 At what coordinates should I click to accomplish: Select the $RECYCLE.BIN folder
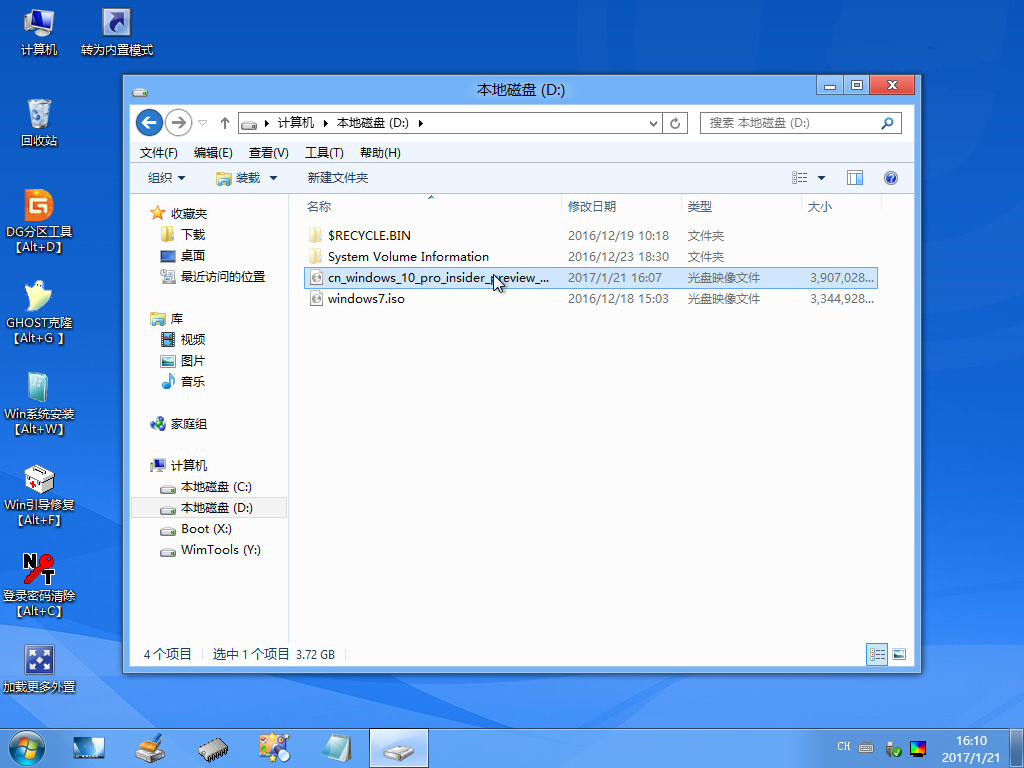coord(590,236)
